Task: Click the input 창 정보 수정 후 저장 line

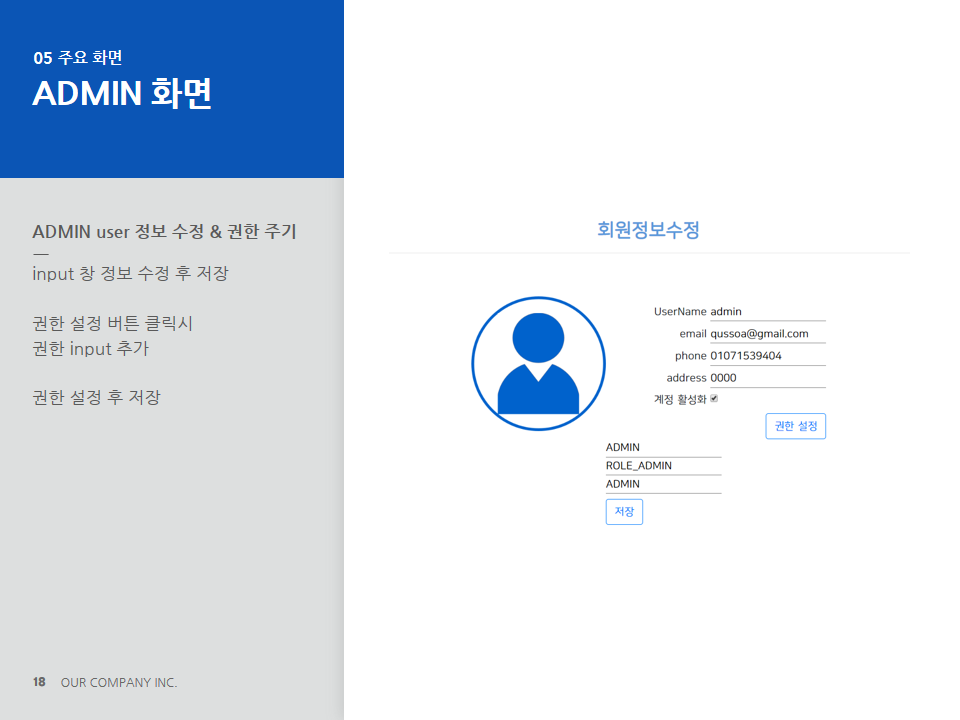Action: click(x=130, y=273)
